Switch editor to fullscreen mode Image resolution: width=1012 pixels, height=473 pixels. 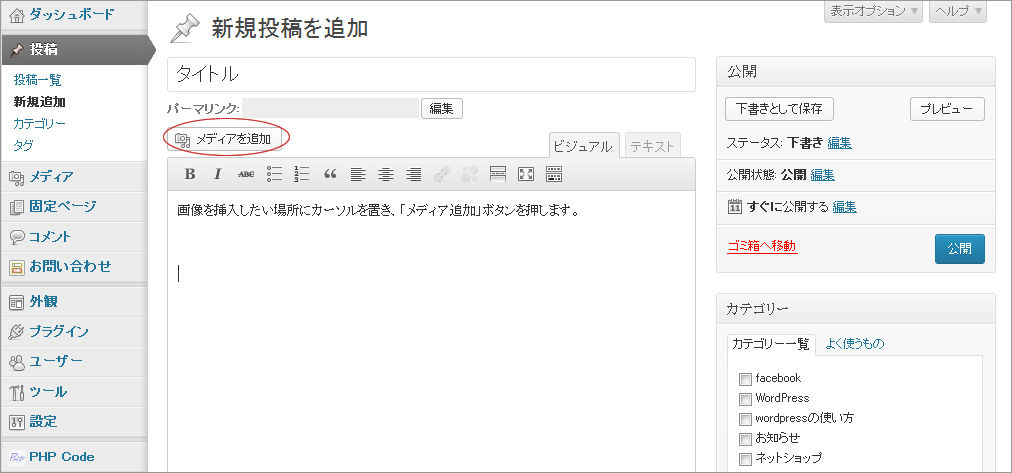tap(526, 174)
